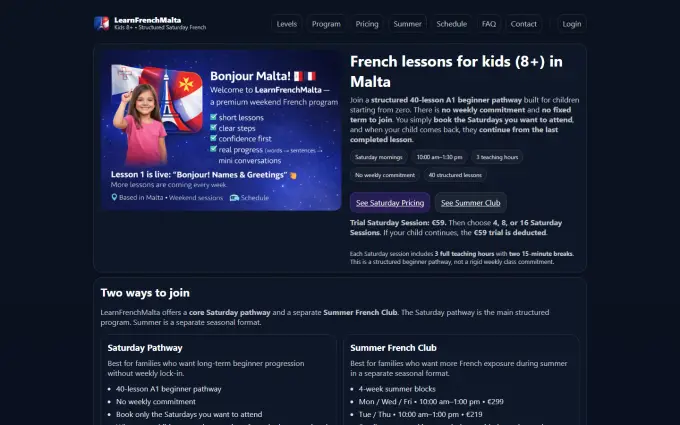Click Trial Saturday Session: €59 text
680x425 pixels.
coord(398,222)
